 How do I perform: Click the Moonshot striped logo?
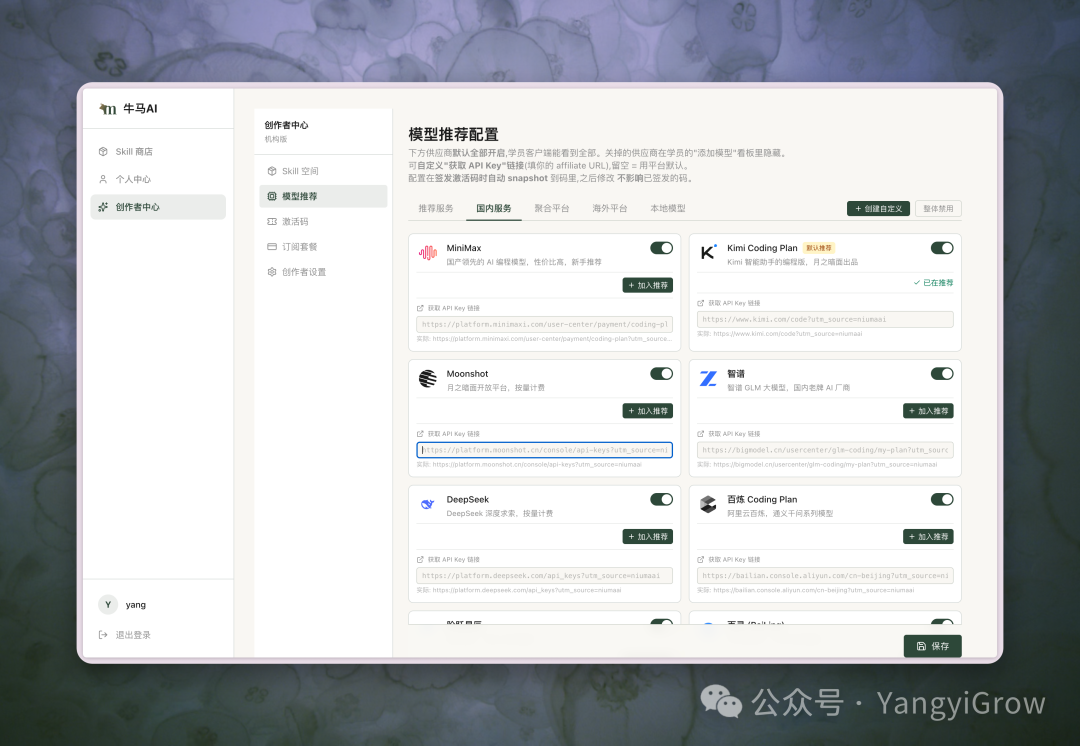tap(428, 379)
